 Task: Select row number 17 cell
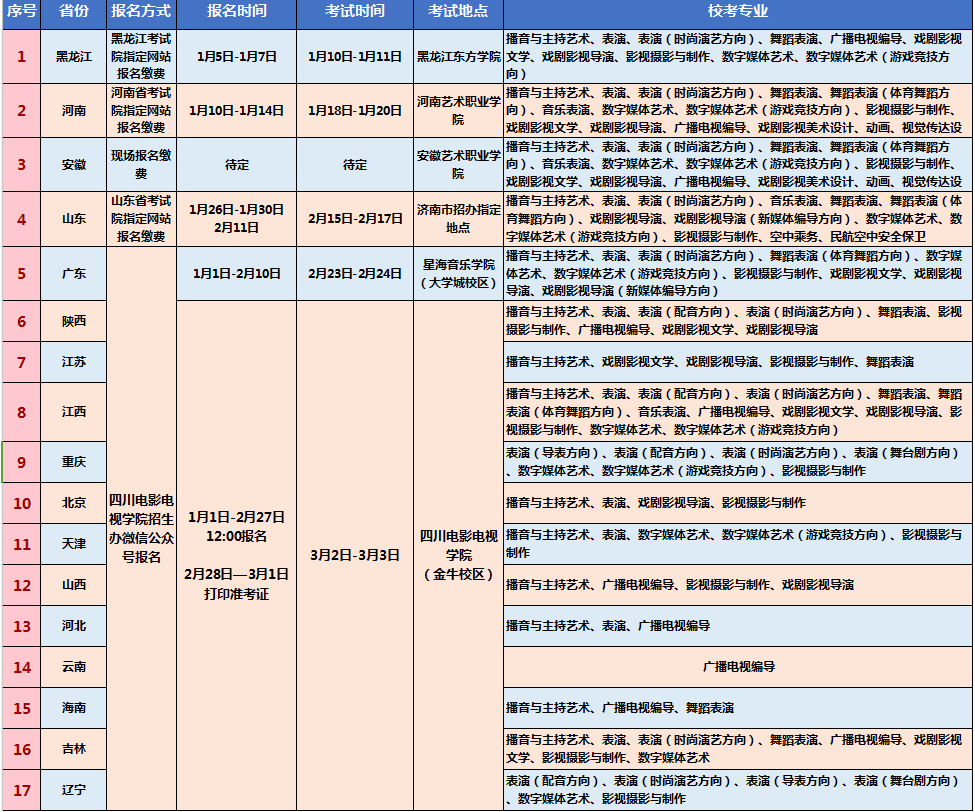pyautogui.click(x=21, y=790)
